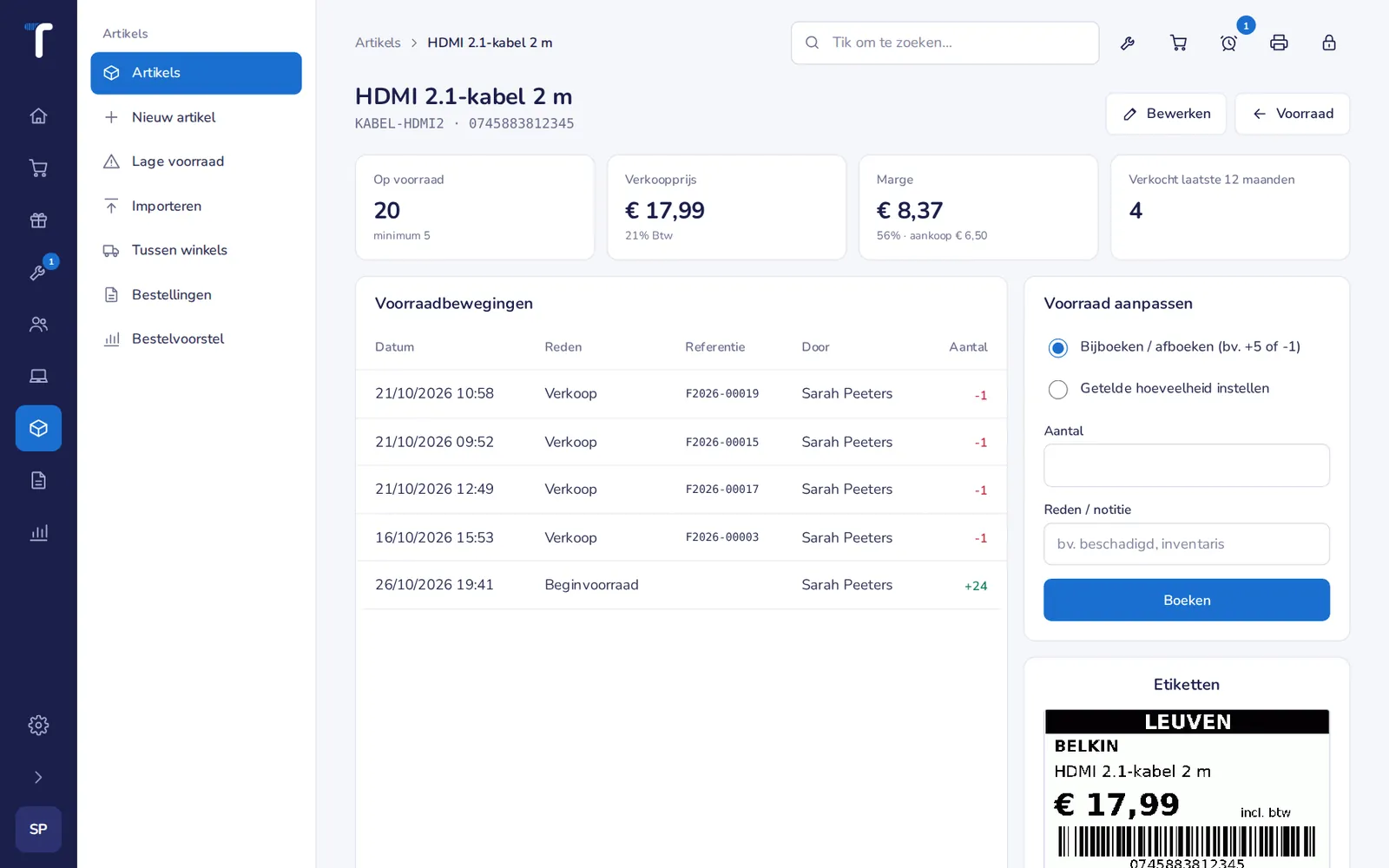The image size is (1389, 868).
Task: Open Bestelvoorstel menu item
Action: (196, 339)
